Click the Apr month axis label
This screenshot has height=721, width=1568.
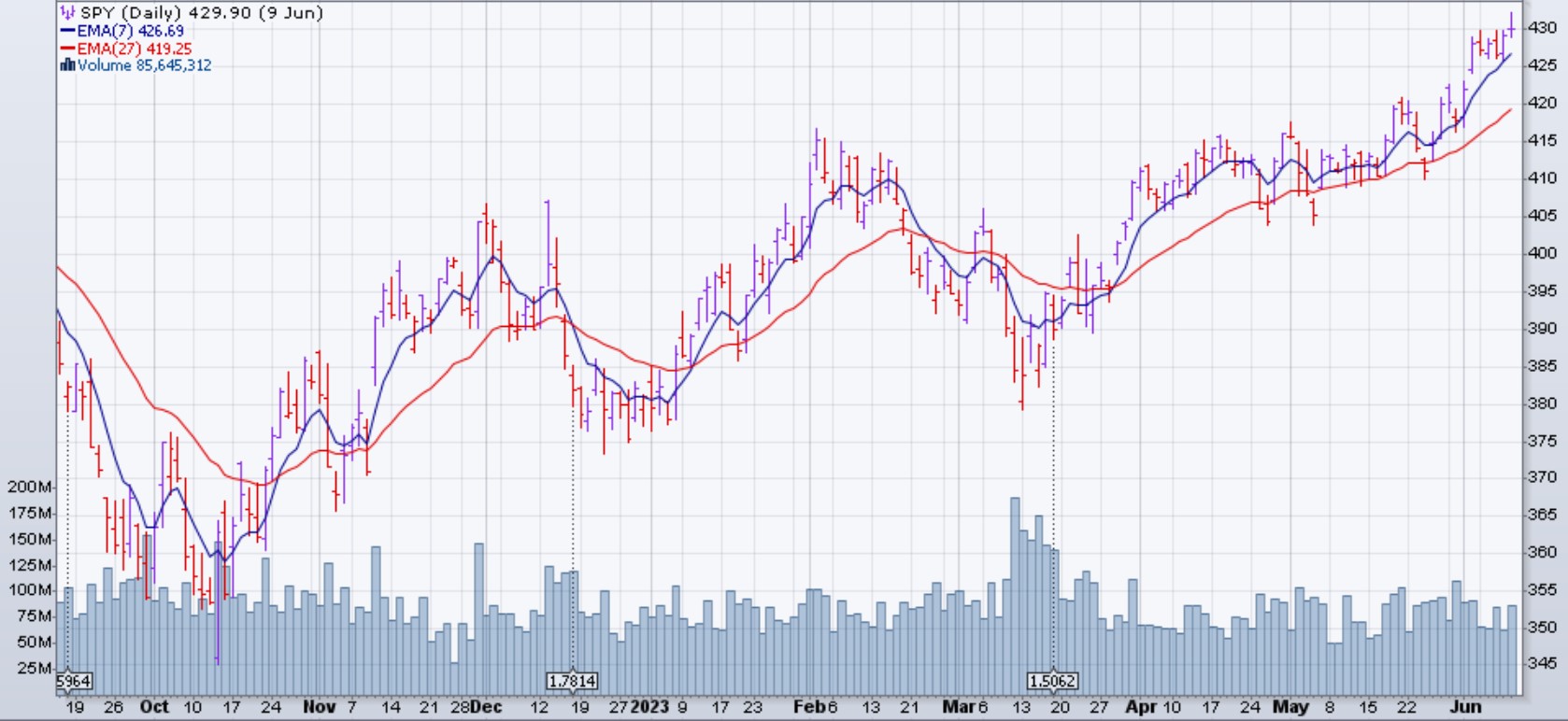(1141, 707)
